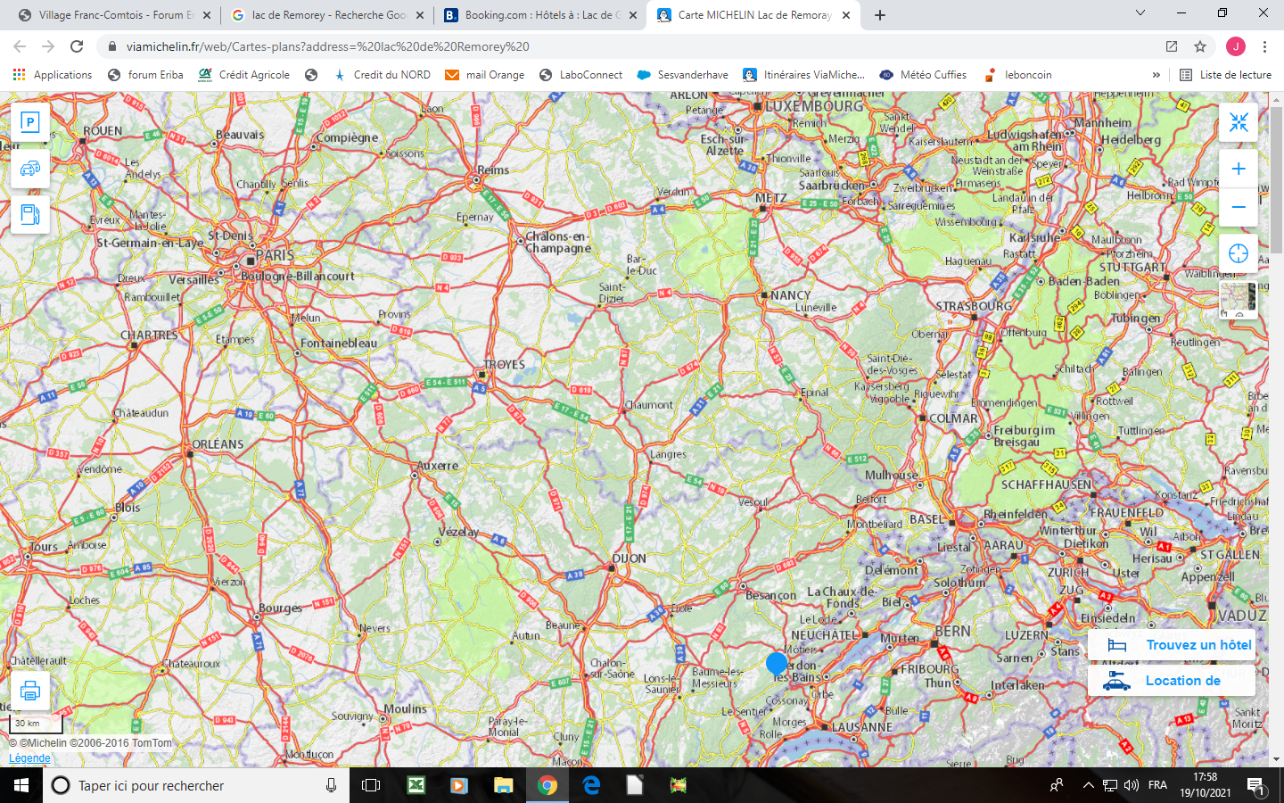Open Excel from the Windows taskbar
The image size is (1284, 803).
click(x=414, y=785)
